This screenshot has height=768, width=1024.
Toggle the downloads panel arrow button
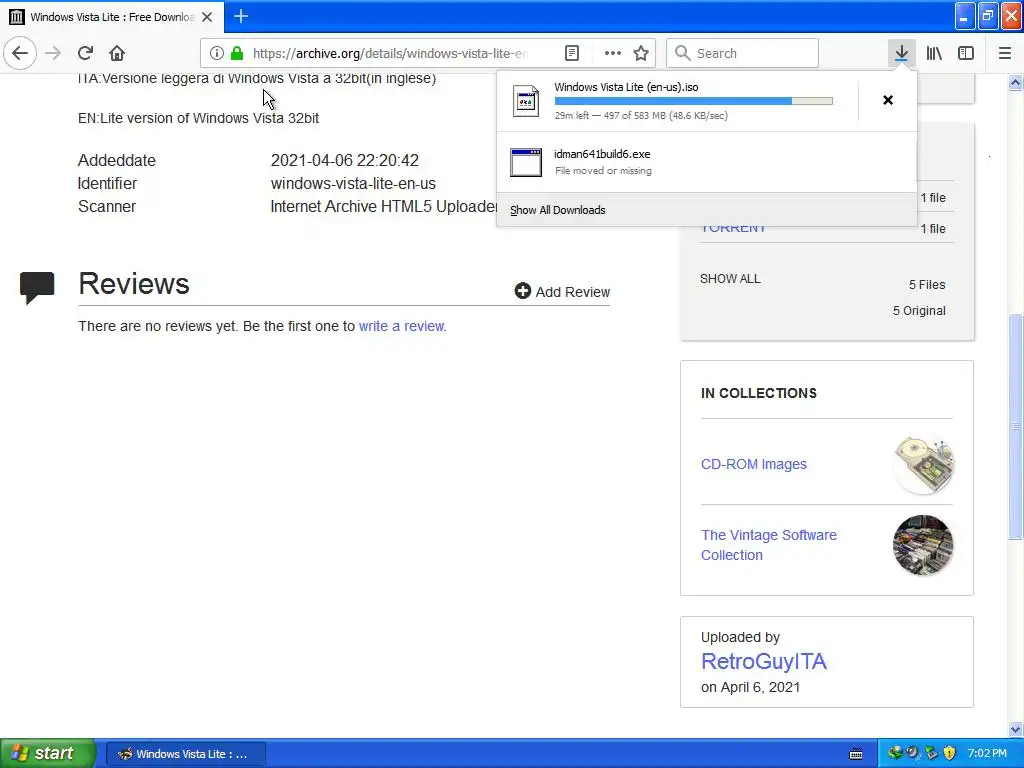(x=901, y=53)
